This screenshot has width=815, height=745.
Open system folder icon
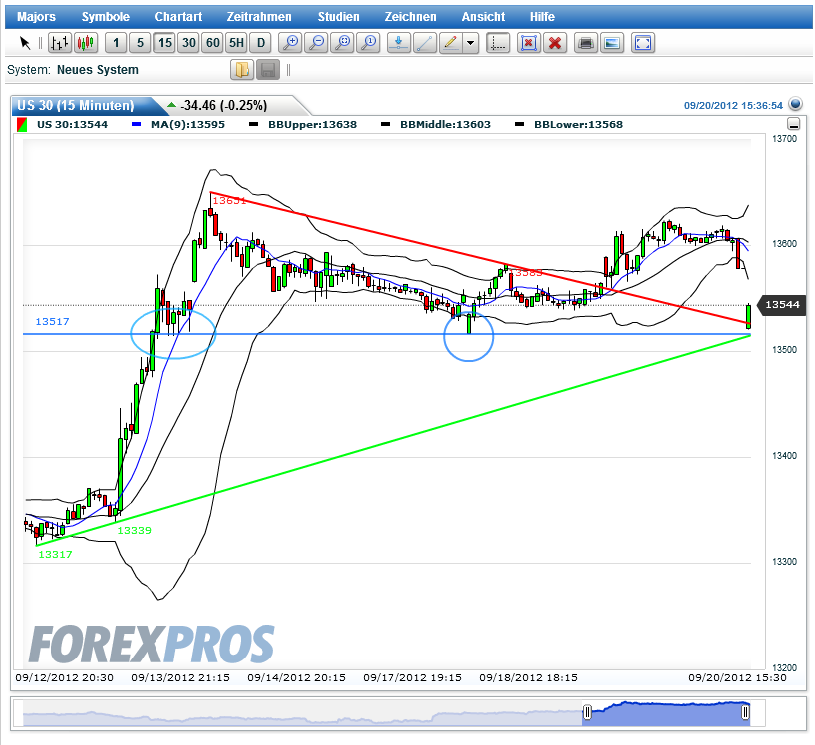pyautogui.click(x=242, y=70)
